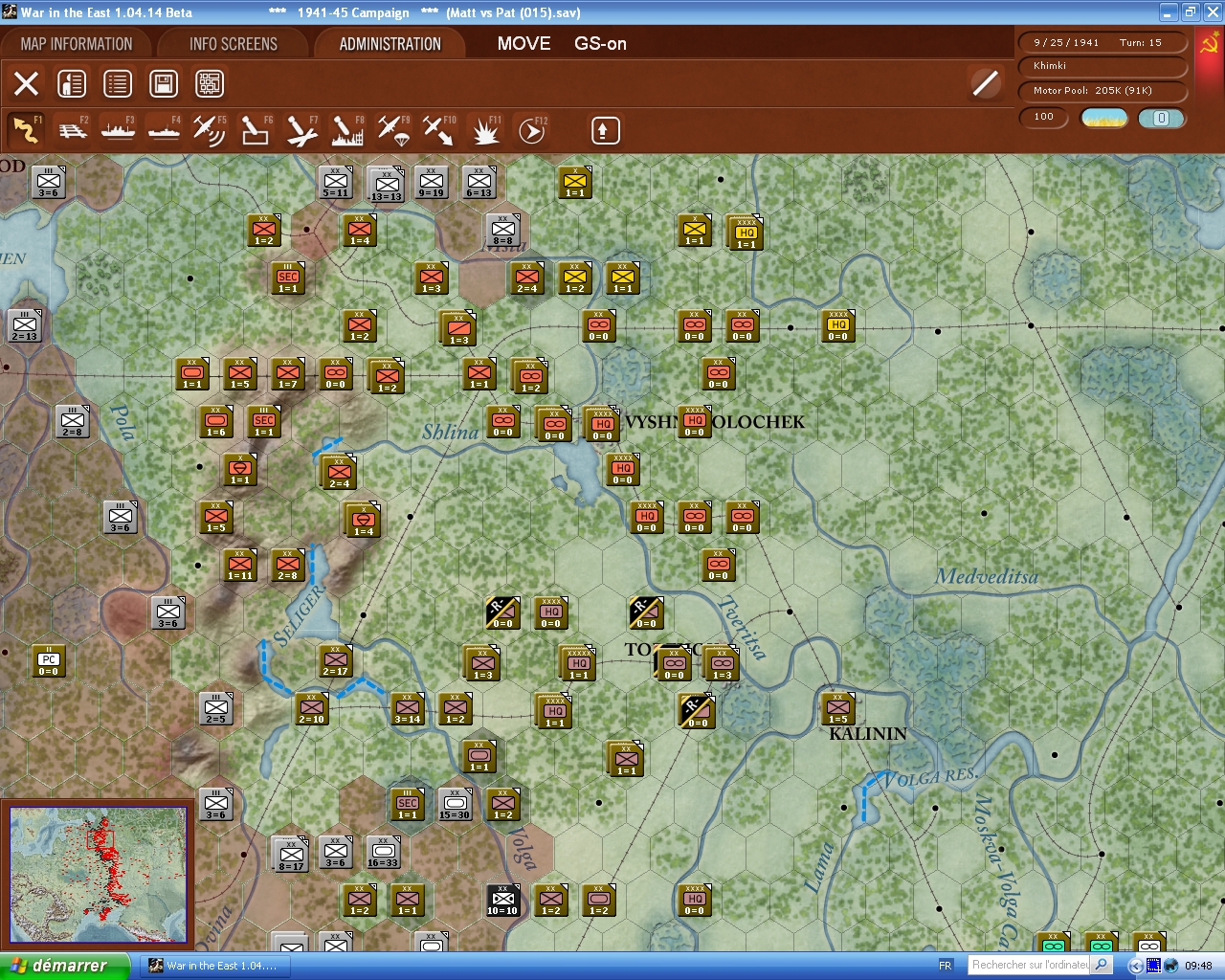Select the F10 air transfer mode
The image size is (1225, 980).
click(x=439, y=130)
